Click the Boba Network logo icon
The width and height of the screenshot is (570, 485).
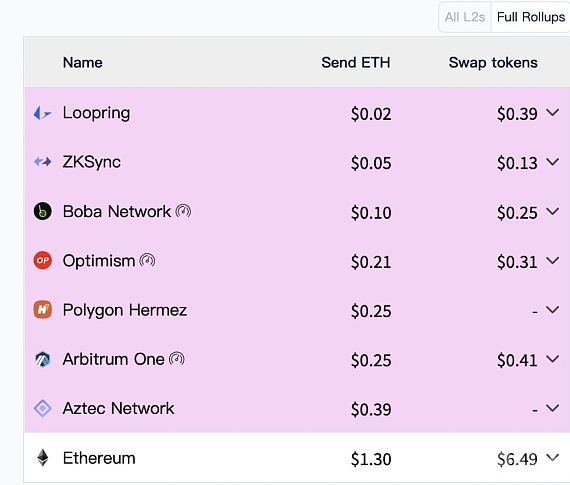(x=43, y=211)
